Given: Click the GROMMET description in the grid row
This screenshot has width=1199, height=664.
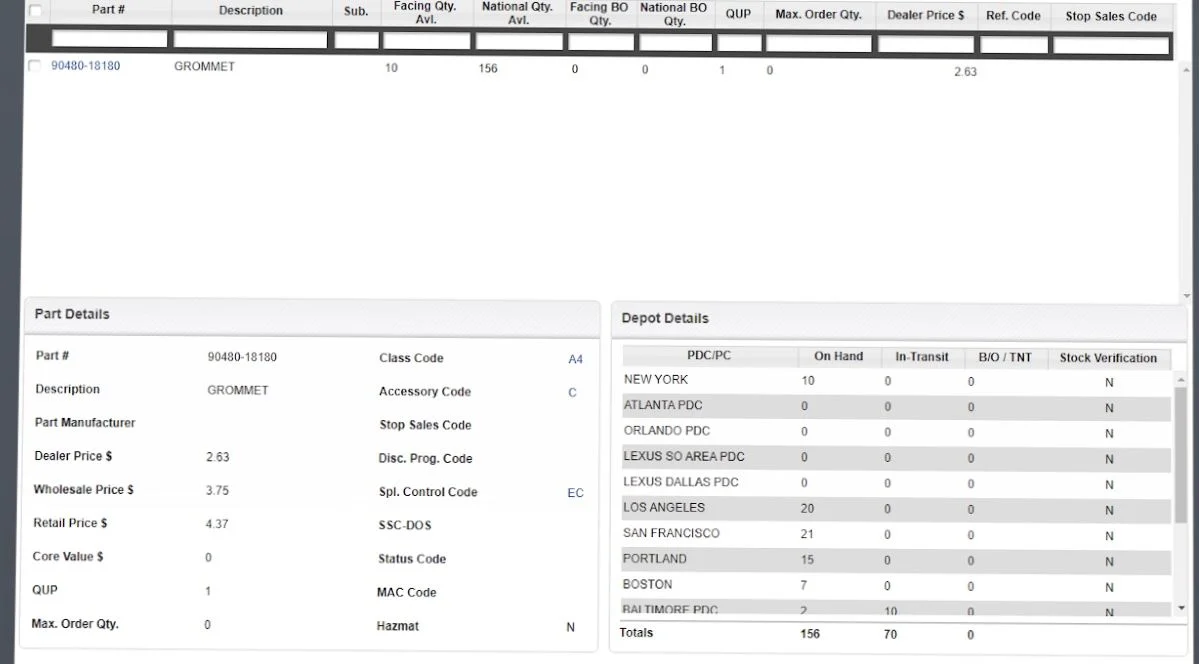Looking at the screenshot, I should [204, 67].
